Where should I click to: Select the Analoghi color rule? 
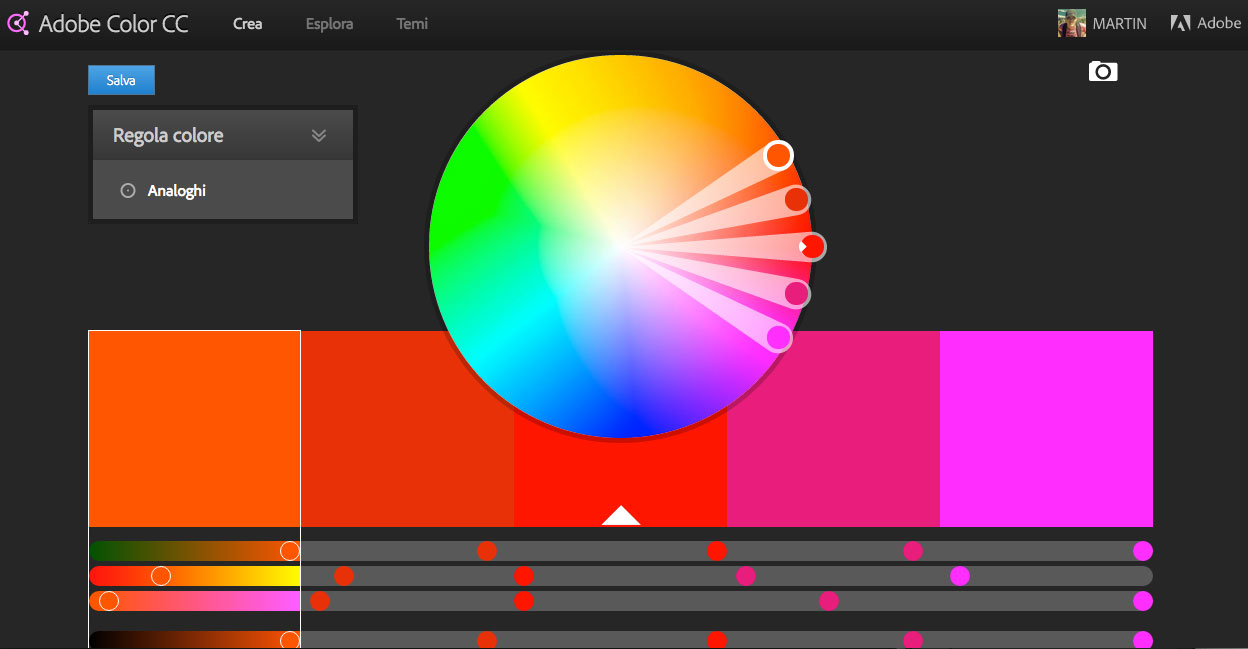pyautogui.click(x=176, y=190)
